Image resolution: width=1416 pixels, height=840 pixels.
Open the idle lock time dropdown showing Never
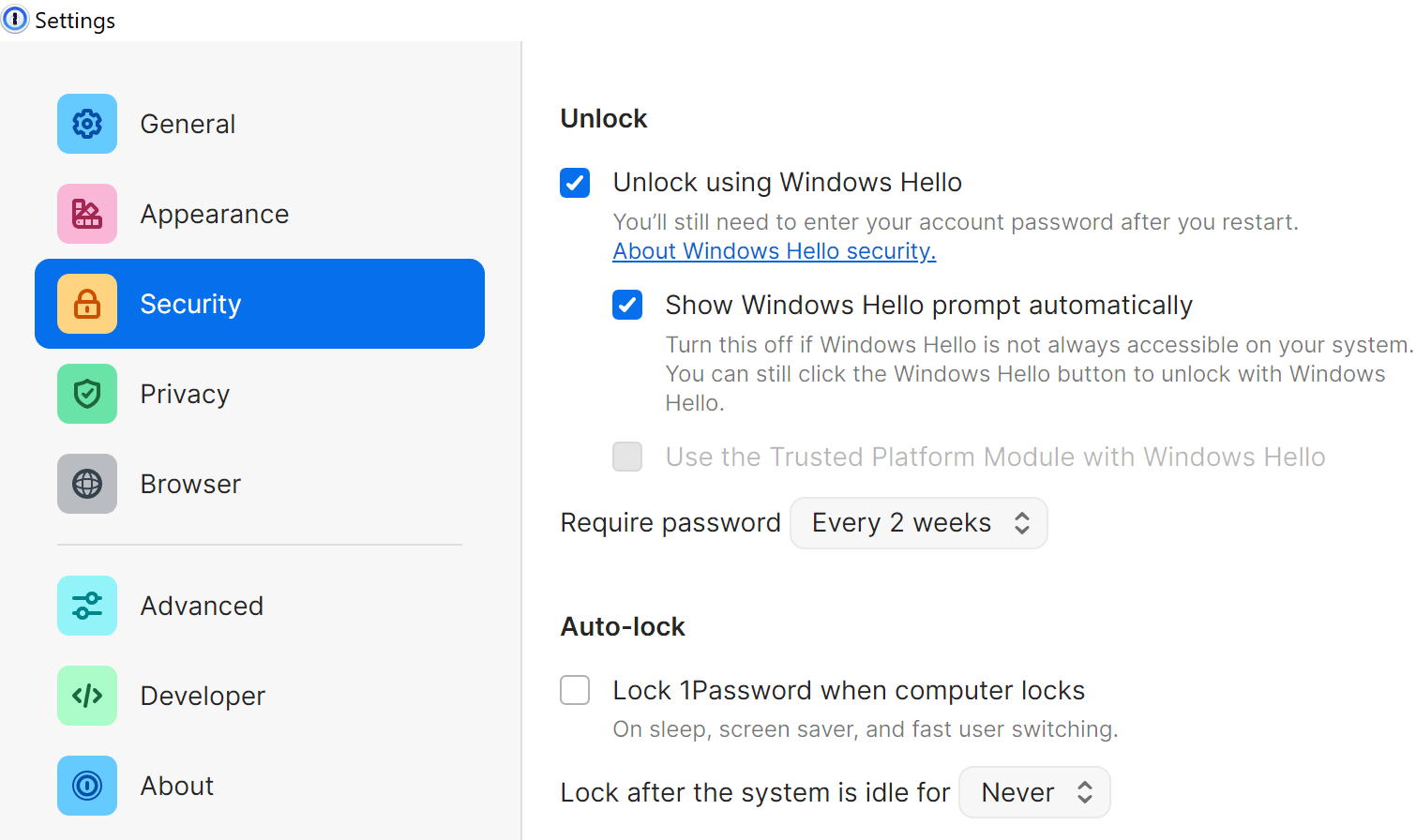(1034, 791)
